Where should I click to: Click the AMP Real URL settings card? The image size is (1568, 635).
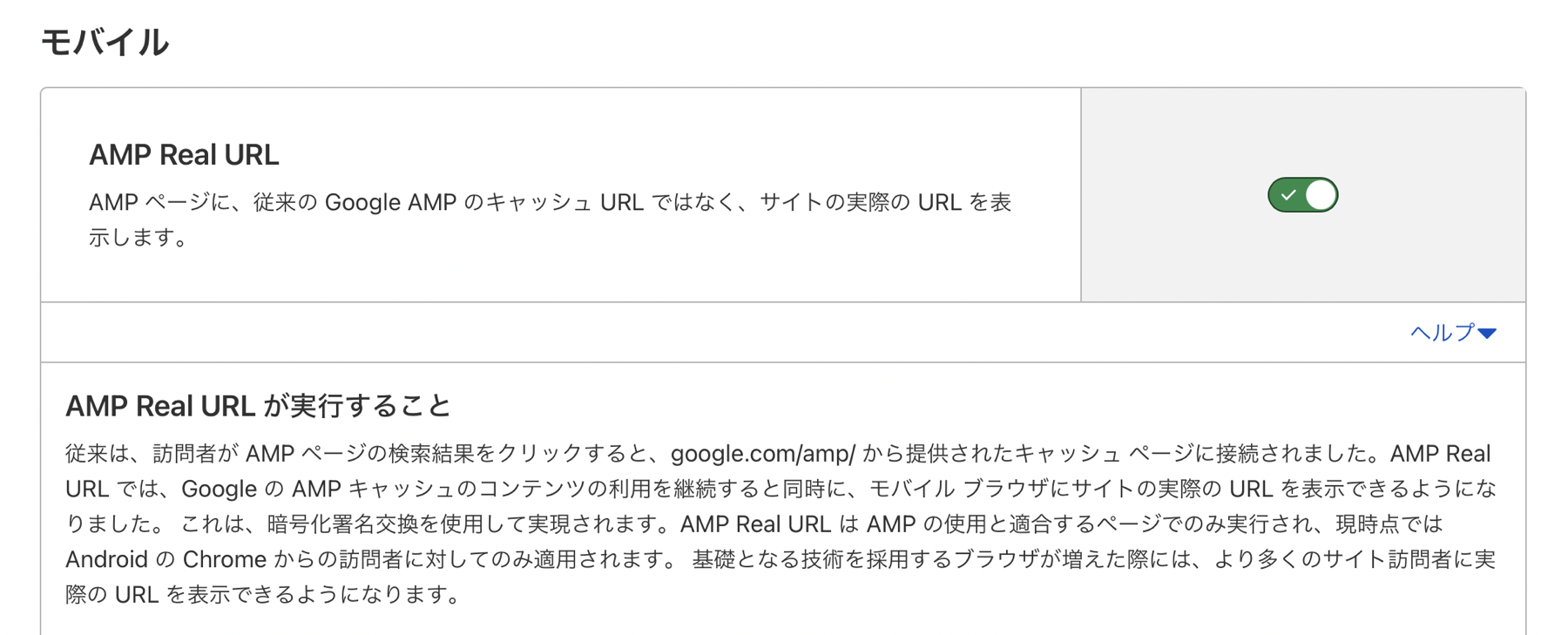click(x=558, y=192)
